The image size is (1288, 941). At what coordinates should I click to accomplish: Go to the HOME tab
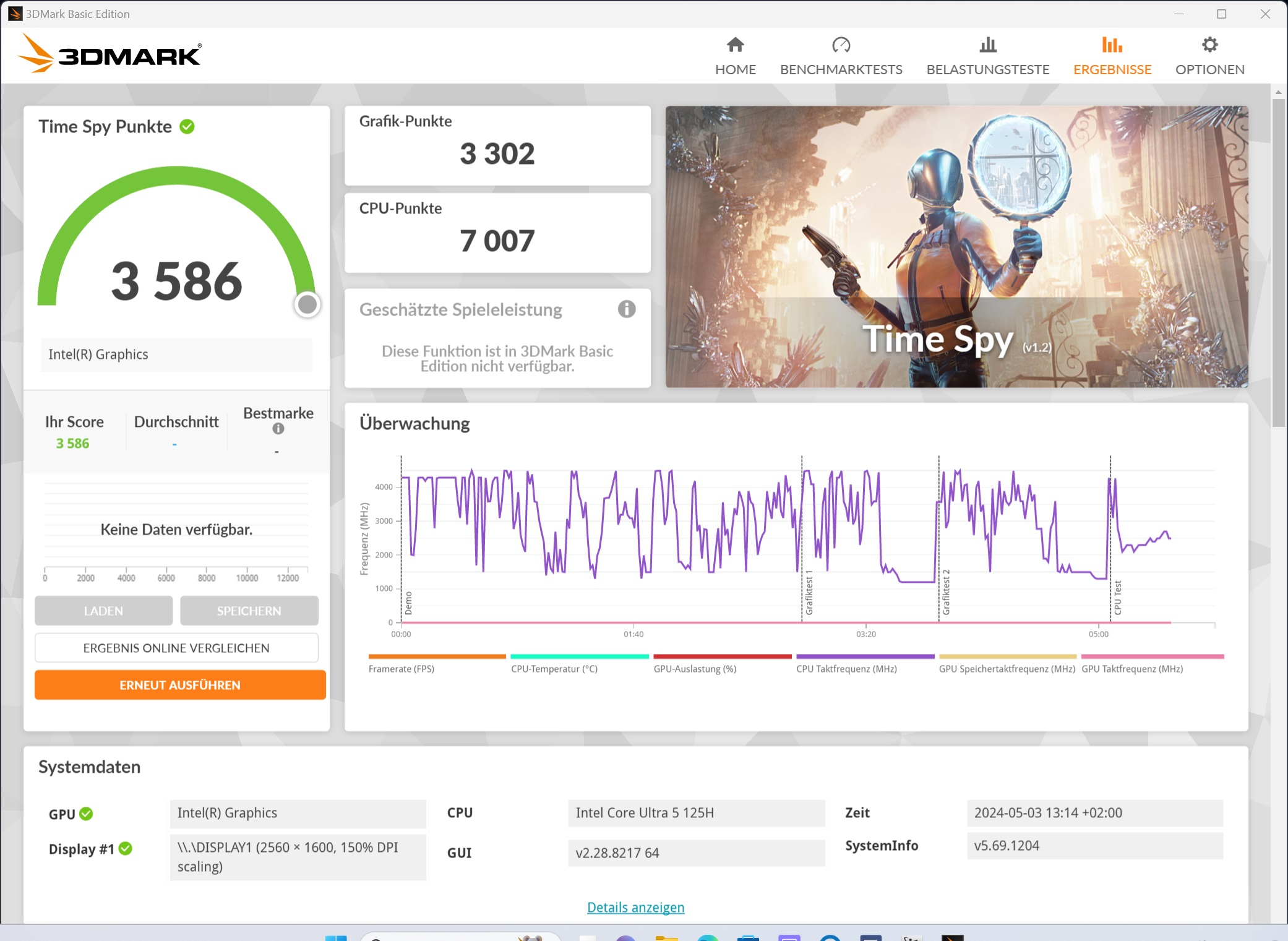[x=735, y=57]
